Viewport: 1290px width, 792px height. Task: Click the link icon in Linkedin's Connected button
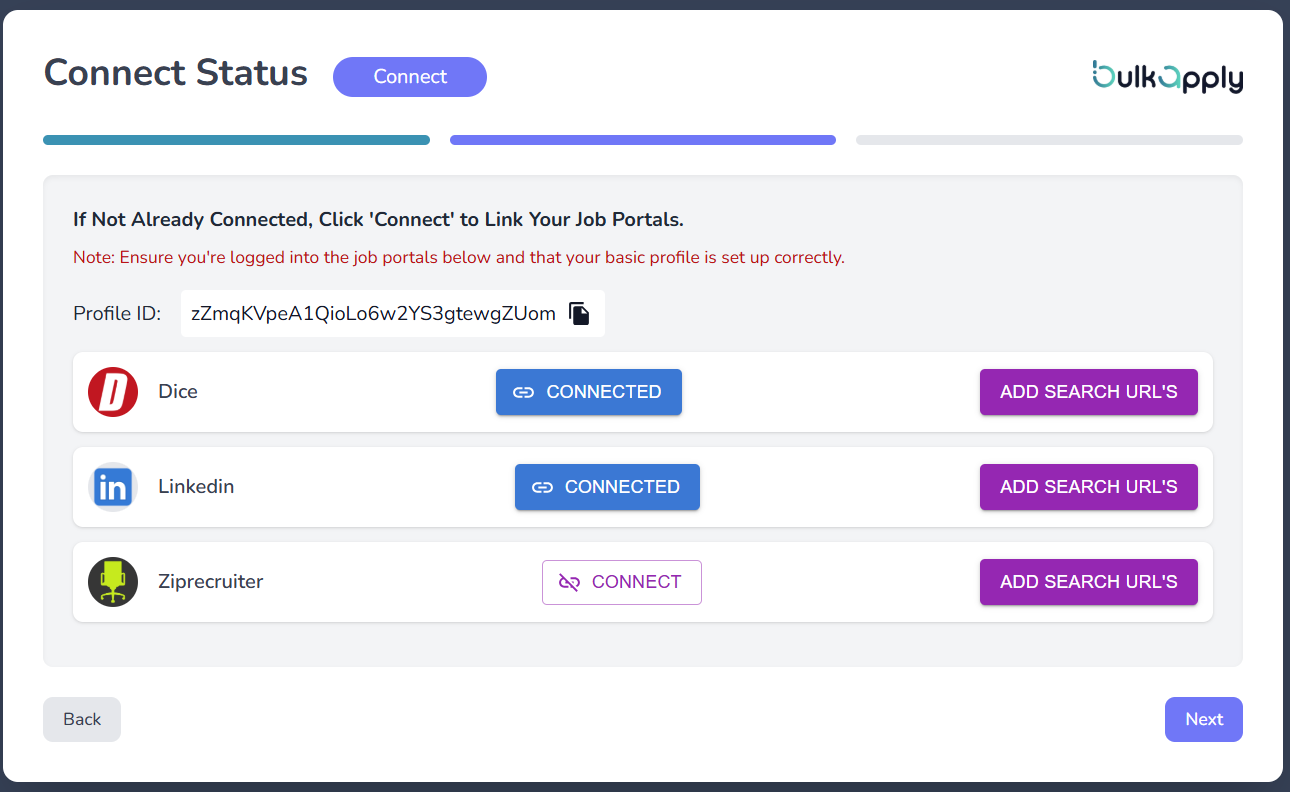tap(542, 487)
